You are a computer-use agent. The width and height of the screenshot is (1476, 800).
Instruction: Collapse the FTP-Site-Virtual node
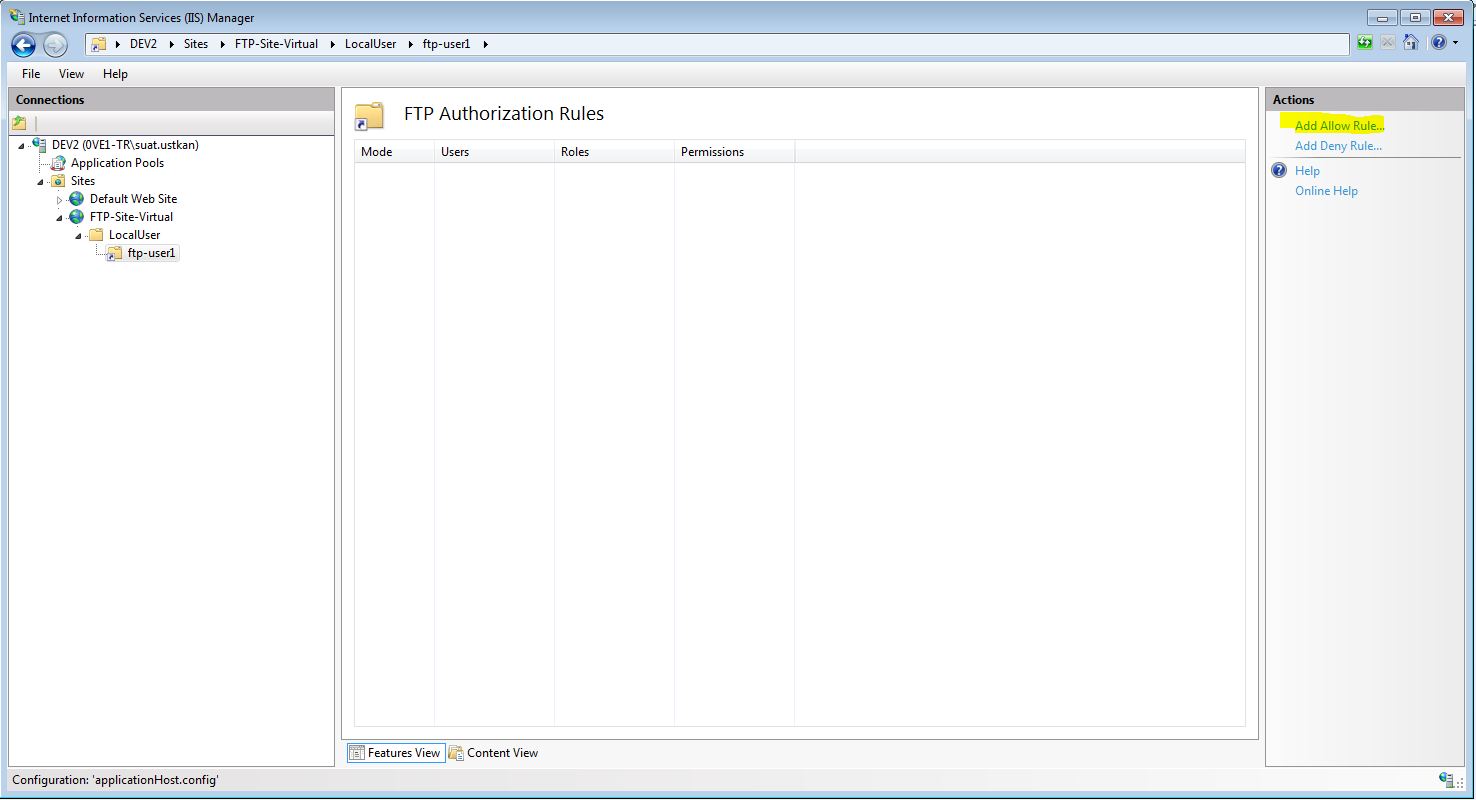59,218
